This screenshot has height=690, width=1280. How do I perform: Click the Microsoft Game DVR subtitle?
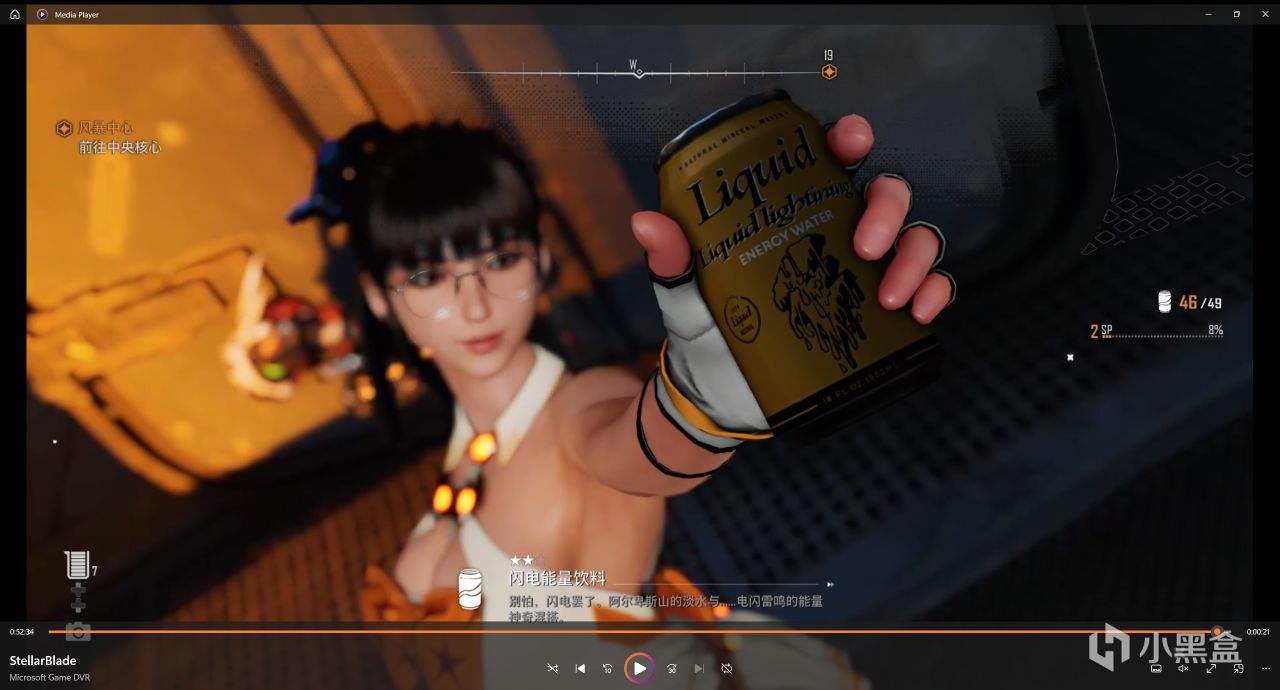(50, 677)
